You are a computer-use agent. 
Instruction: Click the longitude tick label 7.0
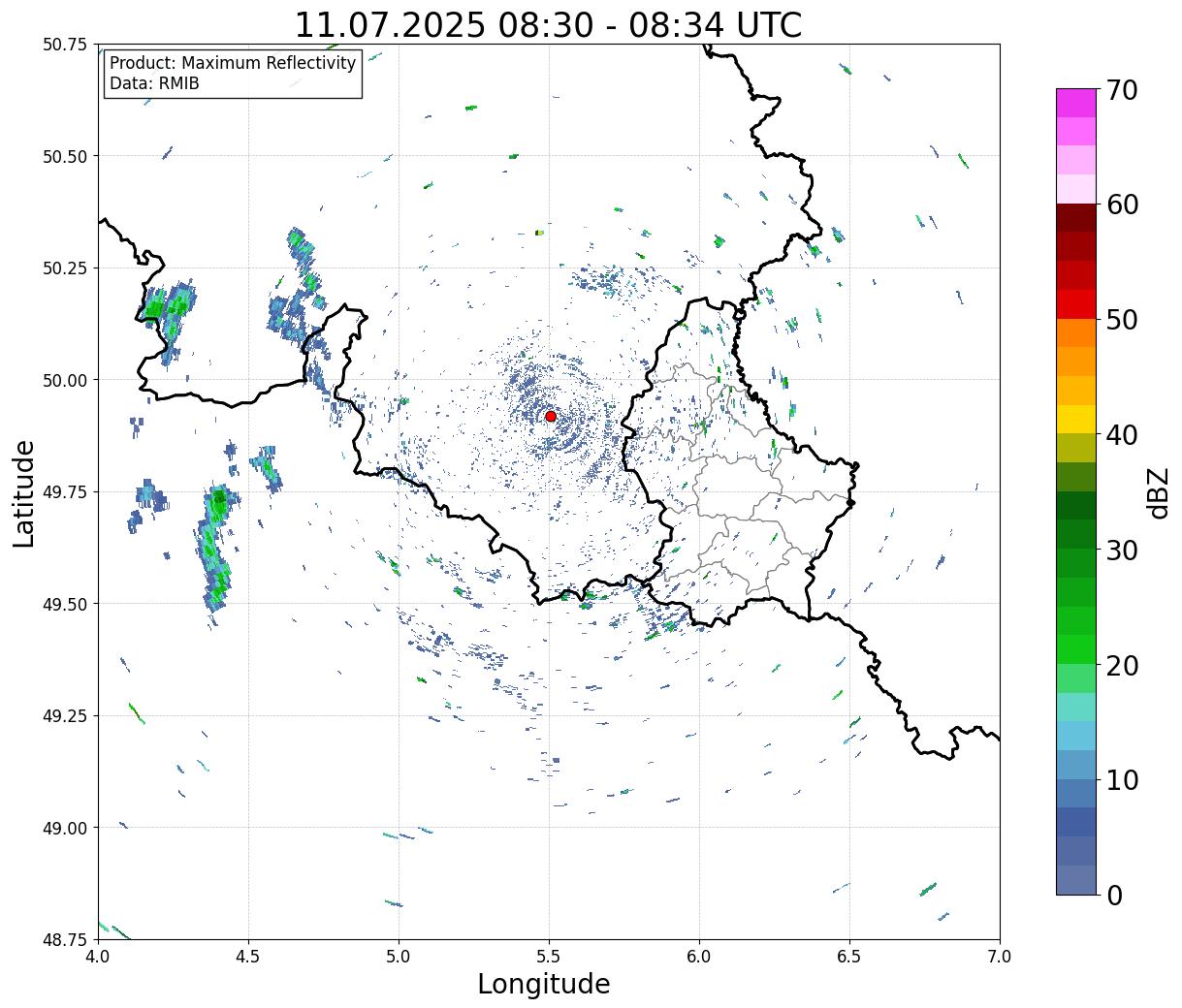[x=1000, y=956]
